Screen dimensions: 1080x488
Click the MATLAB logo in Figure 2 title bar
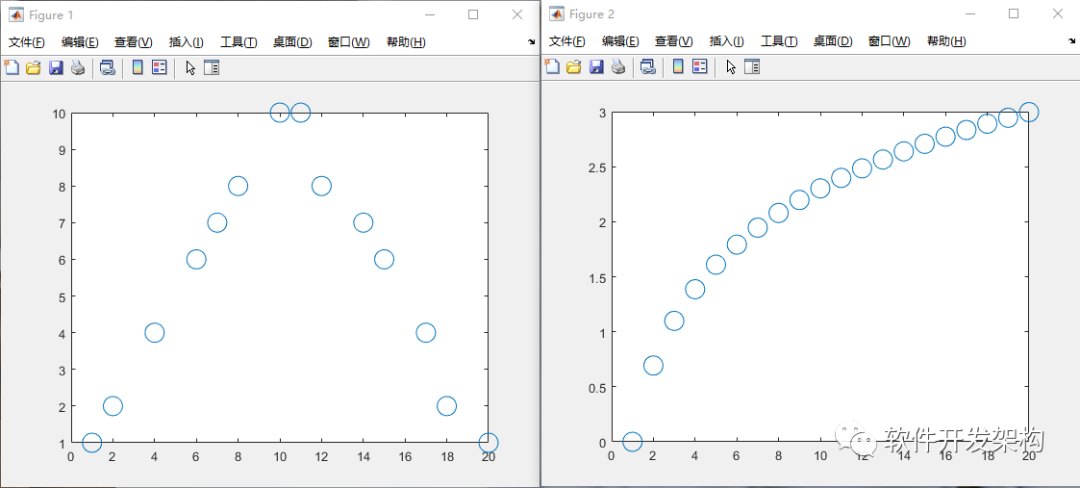point(556,14)
